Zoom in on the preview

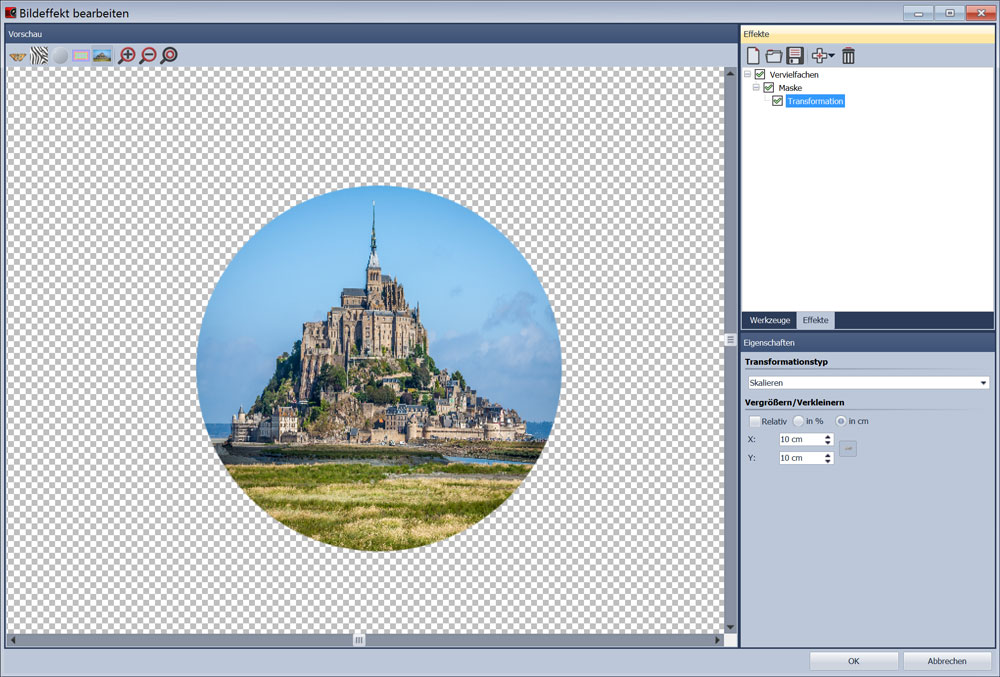point(127,56)
